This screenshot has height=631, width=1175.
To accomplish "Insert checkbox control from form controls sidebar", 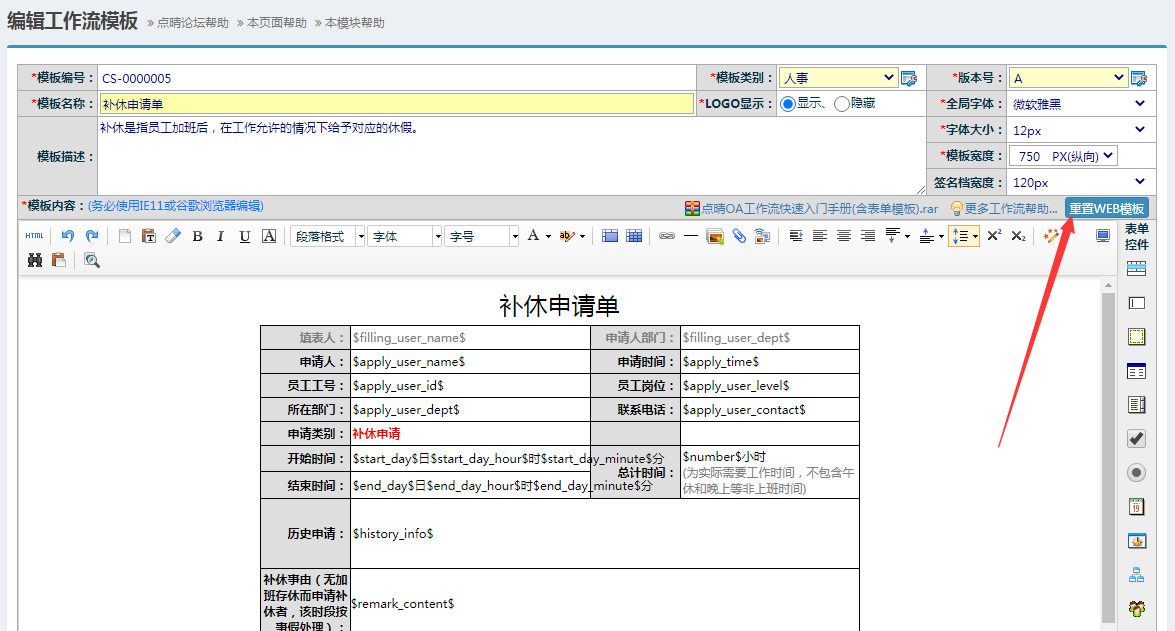I will point(1136,439).
